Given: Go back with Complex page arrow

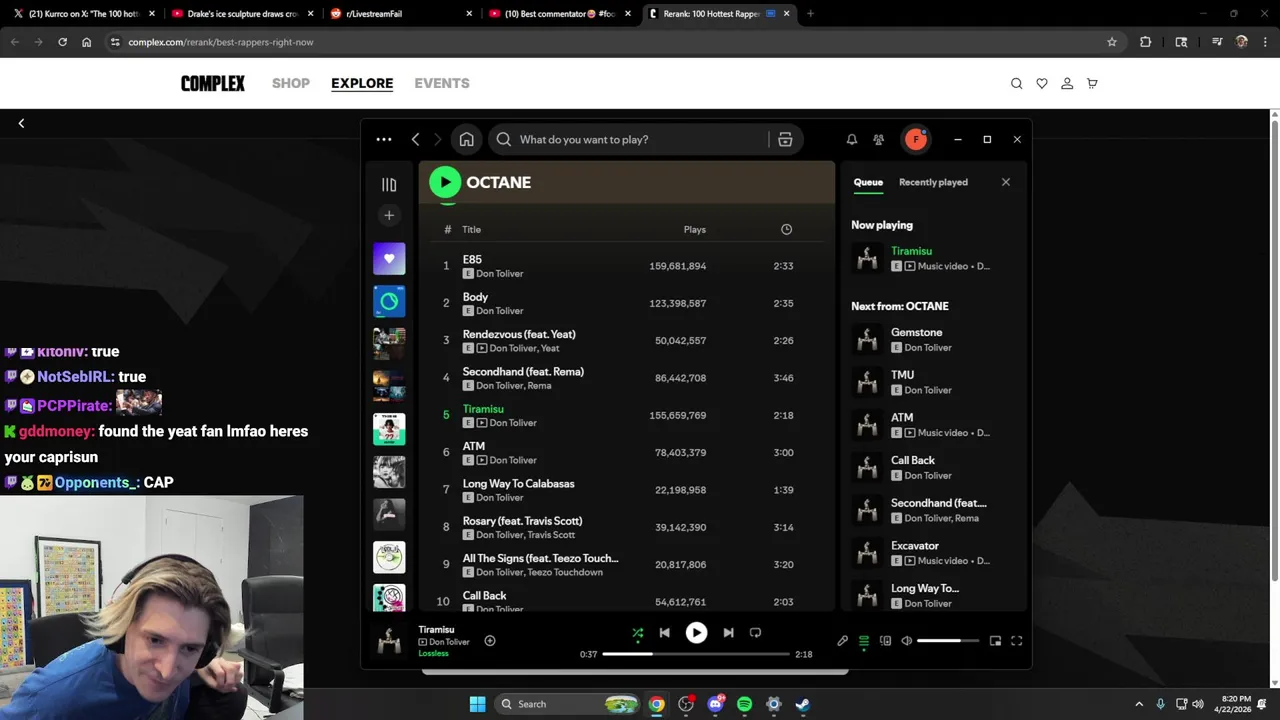Looking at the screenshot, I should (21, 123).
